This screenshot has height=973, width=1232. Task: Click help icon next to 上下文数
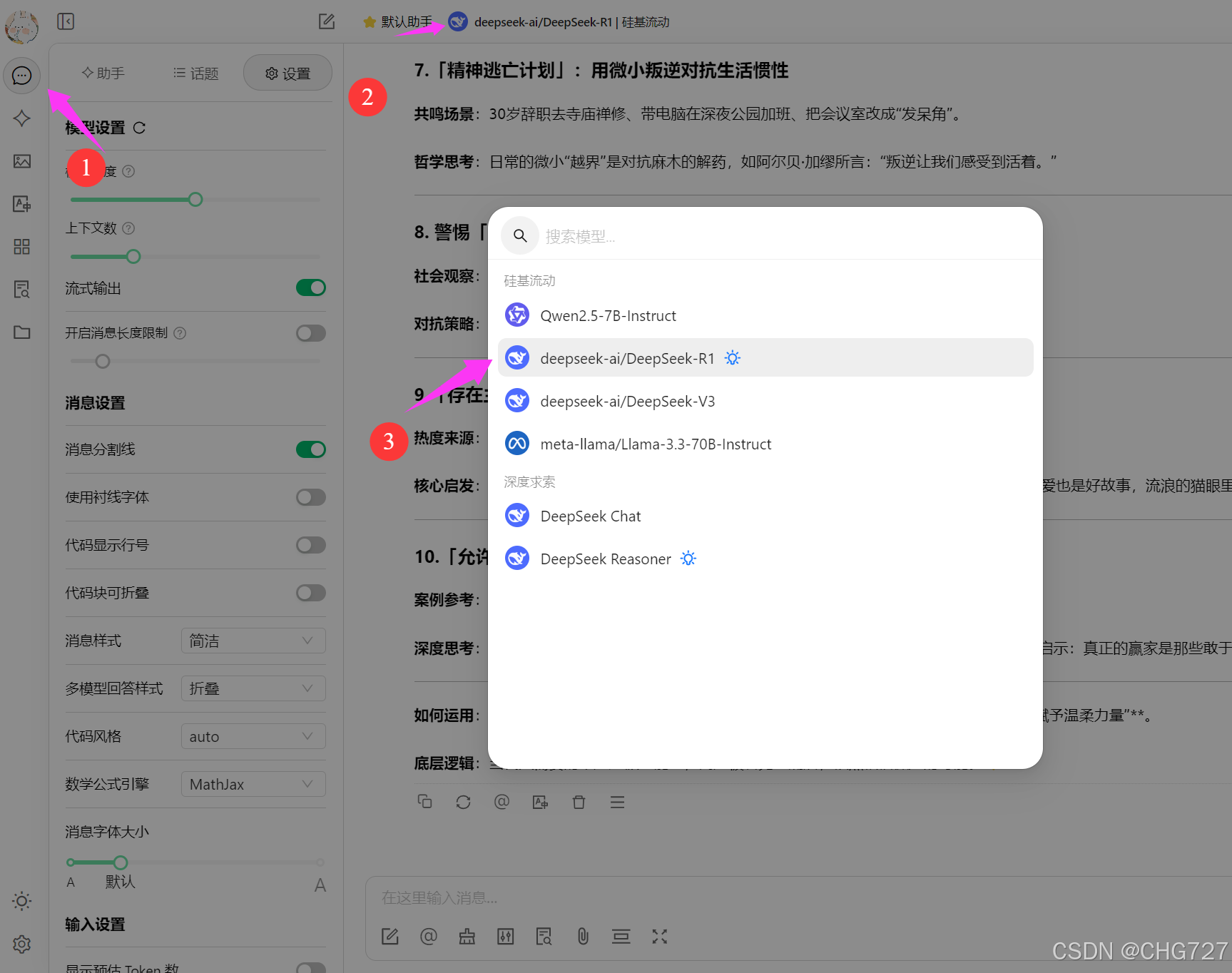tap(128, 228)
